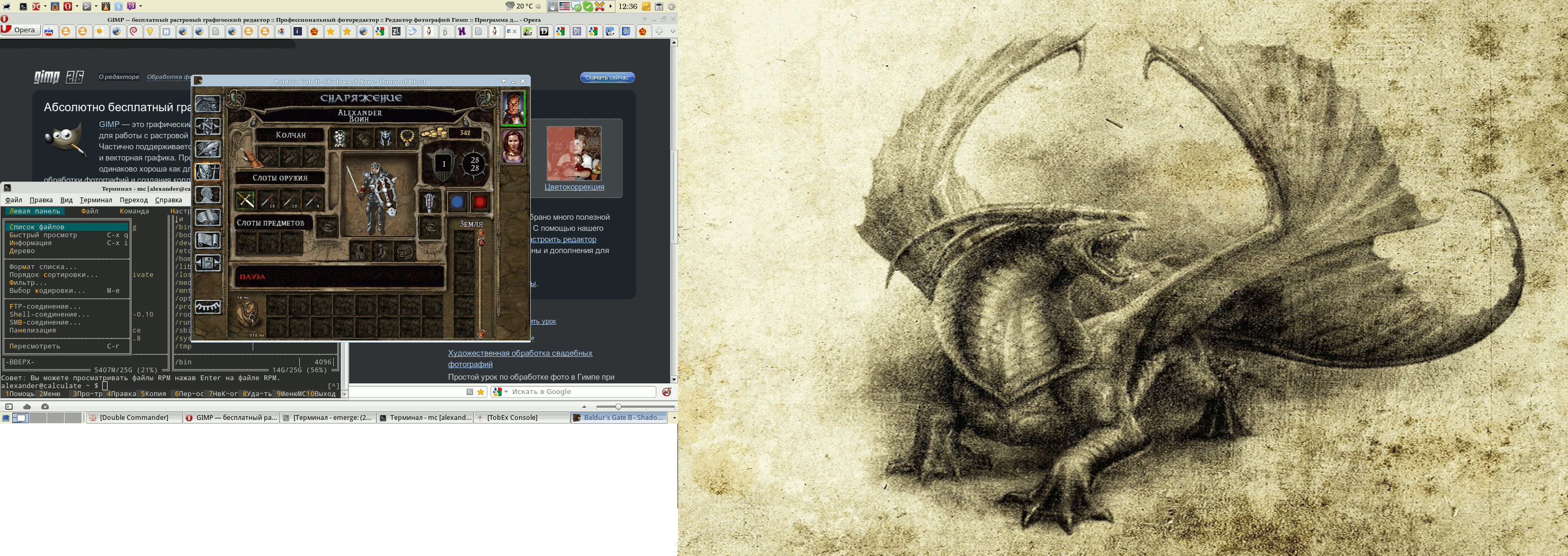Toggle the rest button with eyelid icon
Image resolution: width=1568 pixels, height=556 pixels.
click(208, 307)
